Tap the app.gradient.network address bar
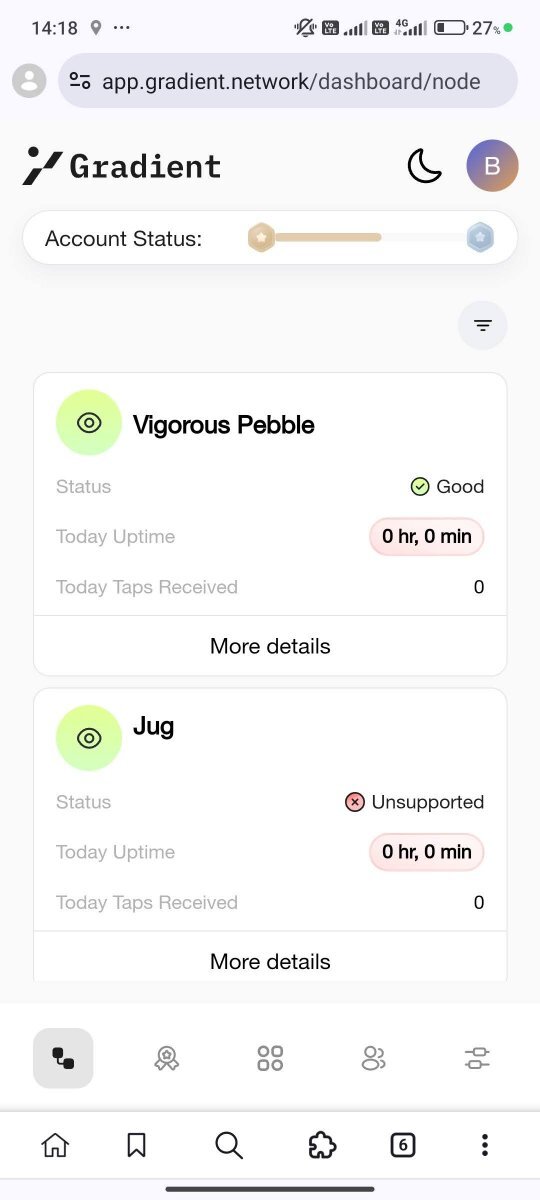540x1200 pixels. (x=288, y=81)
